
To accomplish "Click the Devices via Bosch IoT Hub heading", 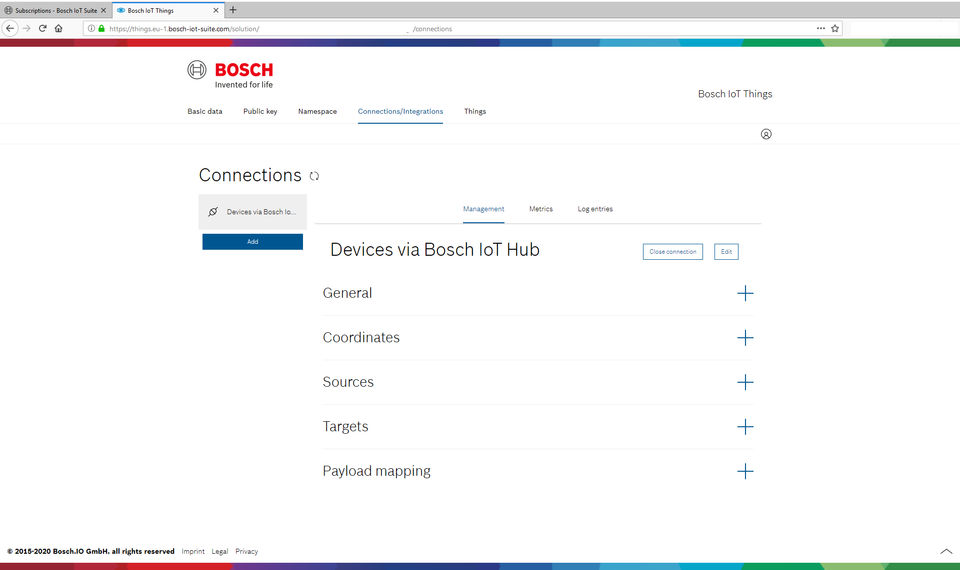I will (435, 250).
